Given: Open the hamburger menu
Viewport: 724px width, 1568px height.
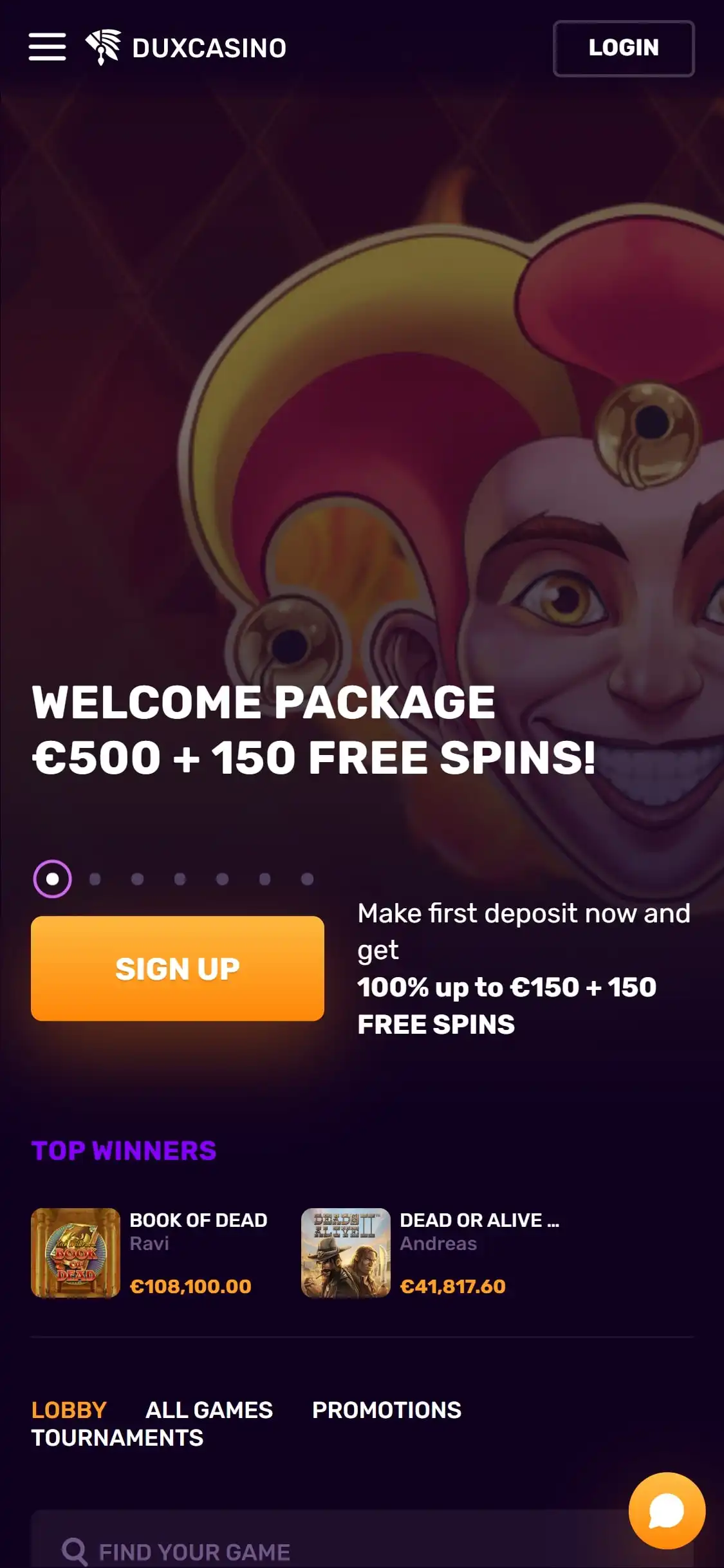Looking at the screenshot, I should click(x=47, y=47).
